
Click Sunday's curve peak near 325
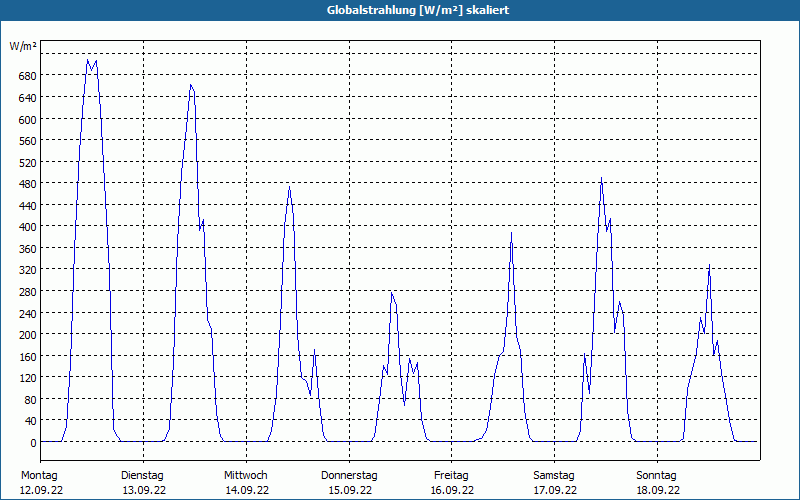tap(709, 265)
